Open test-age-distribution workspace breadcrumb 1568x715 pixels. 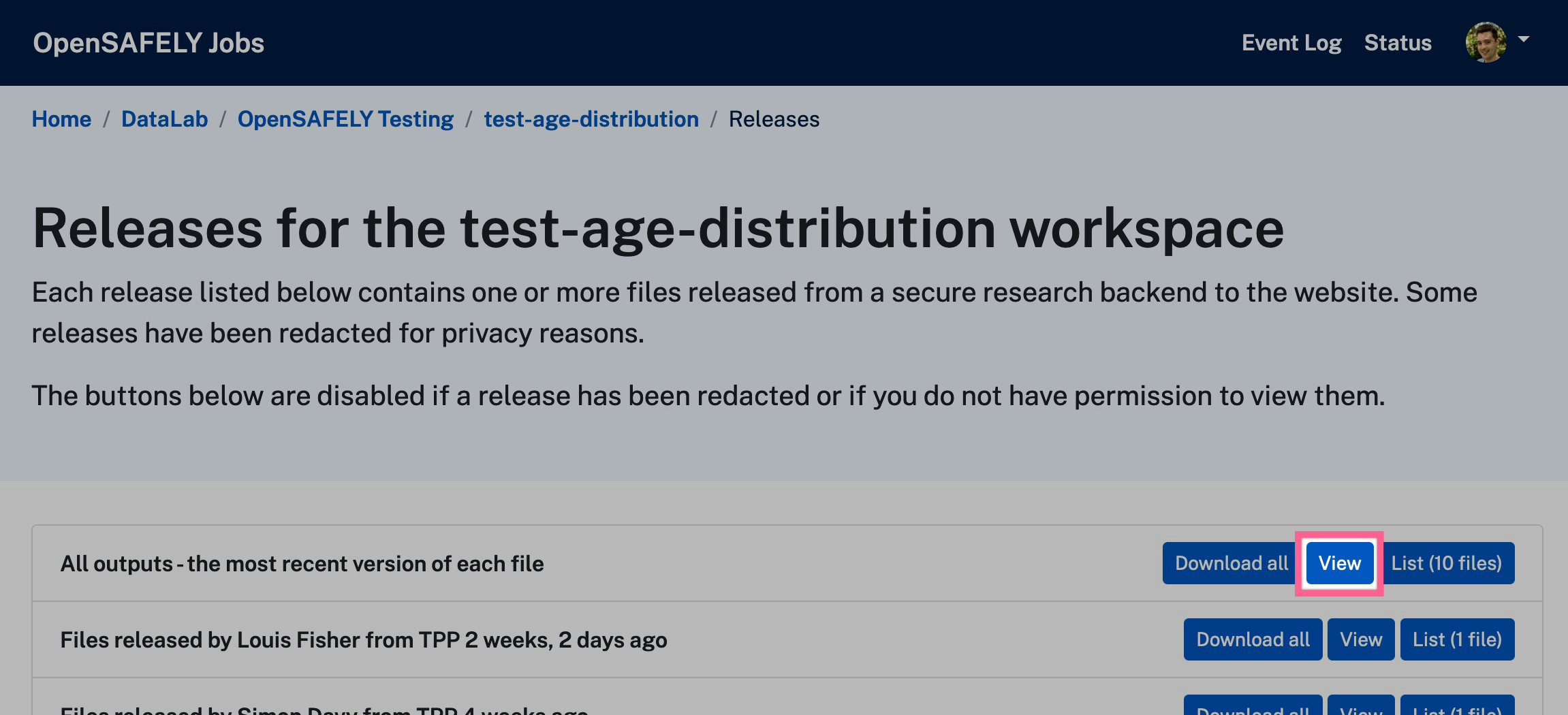[591, 119]
